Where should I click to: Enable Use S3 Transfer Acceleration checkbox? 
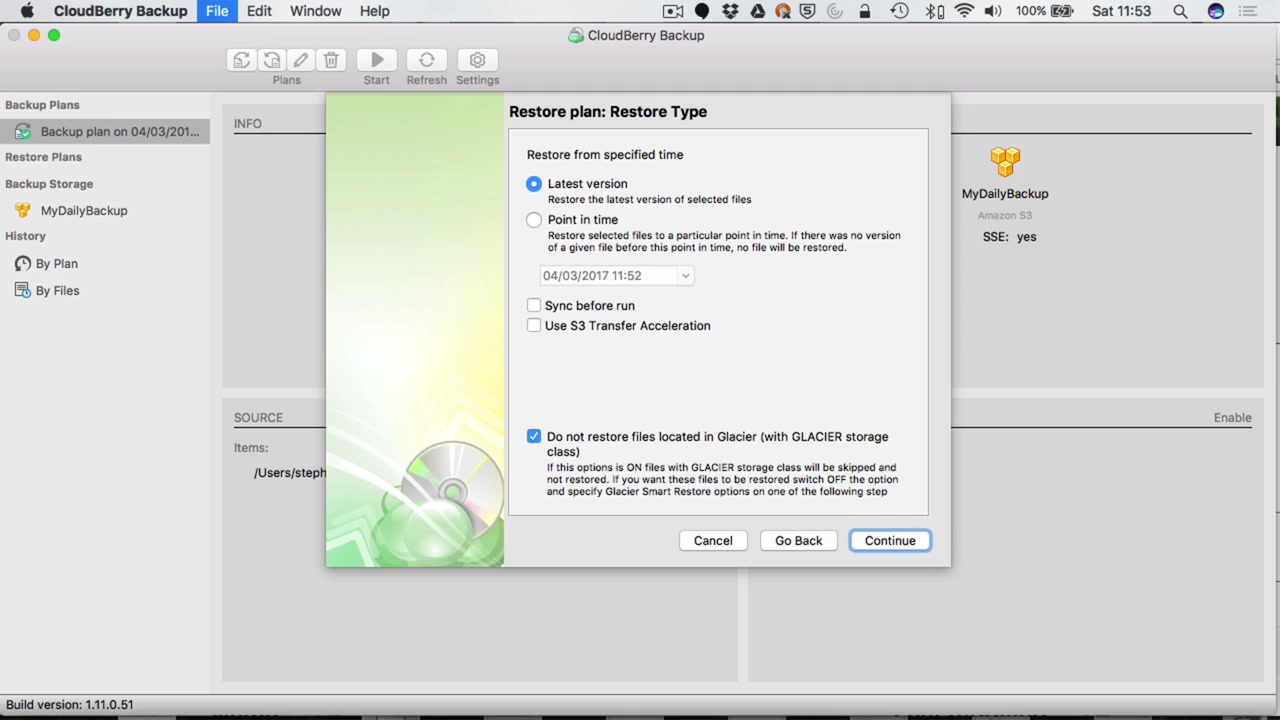pos(534,325)
